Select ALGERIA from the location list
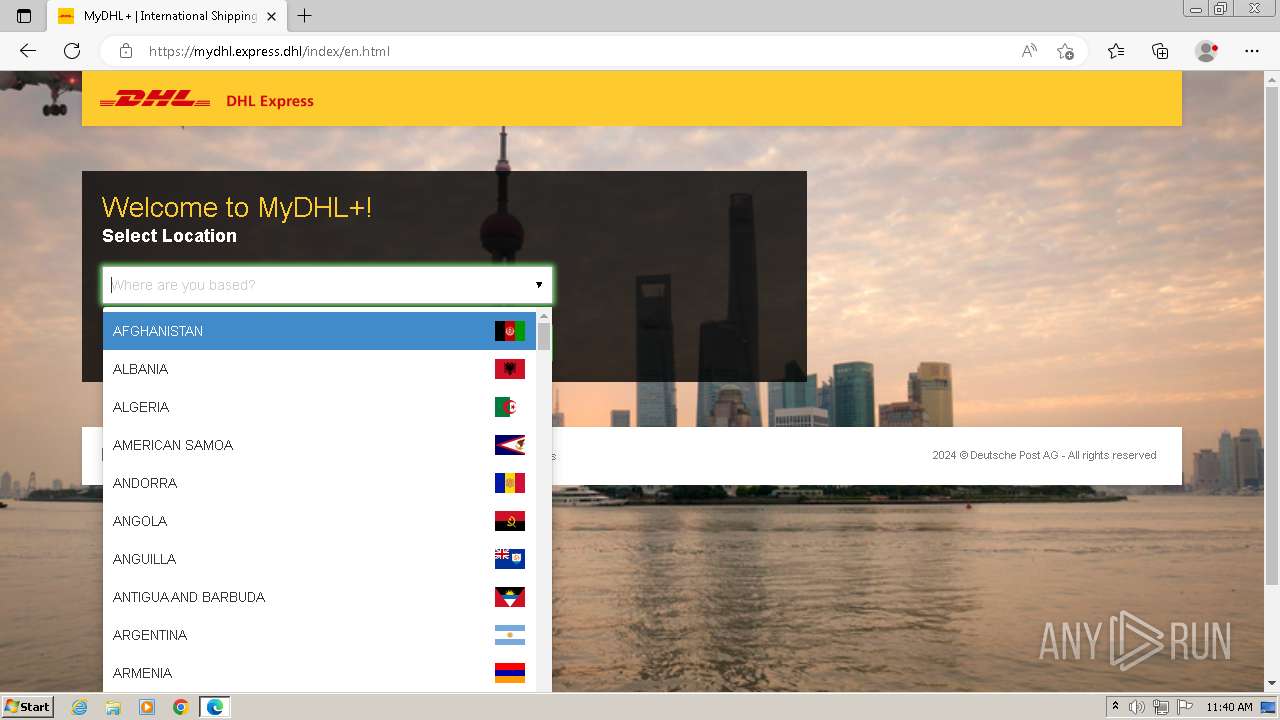Image resolution: width=1280 pixels, height=720 pixels. 319,407
